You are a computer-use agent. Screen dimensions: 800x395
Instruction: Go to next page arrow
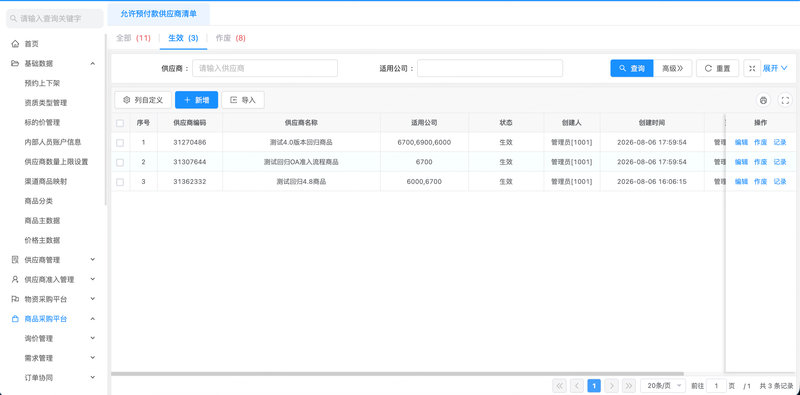(612, 385)
